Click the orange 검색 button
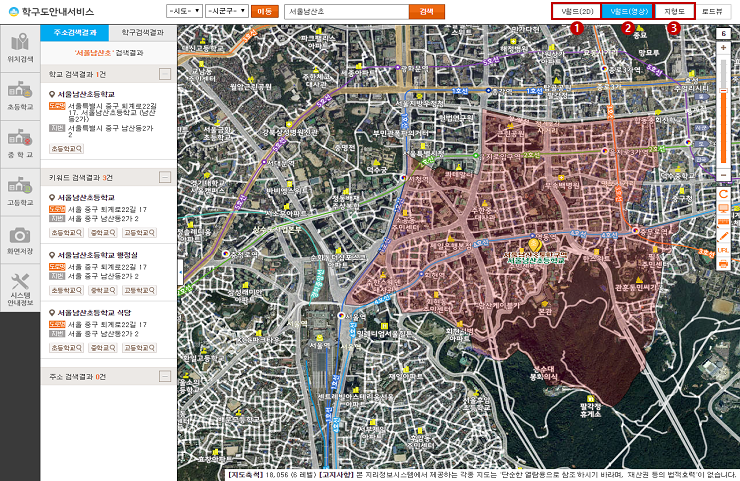 coord(427,11)
